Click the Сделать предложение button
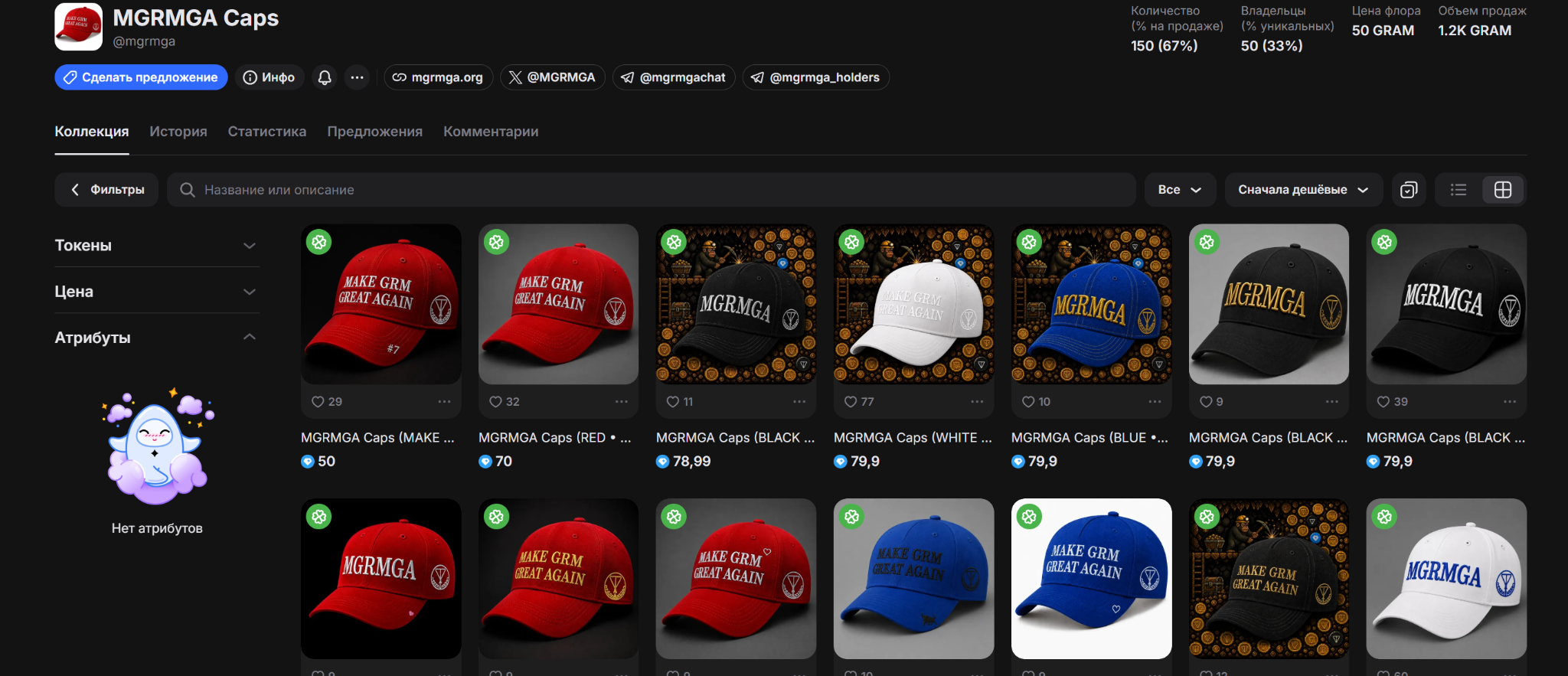The width and height of the screenshot is (1568, 676). click(141, 77)
